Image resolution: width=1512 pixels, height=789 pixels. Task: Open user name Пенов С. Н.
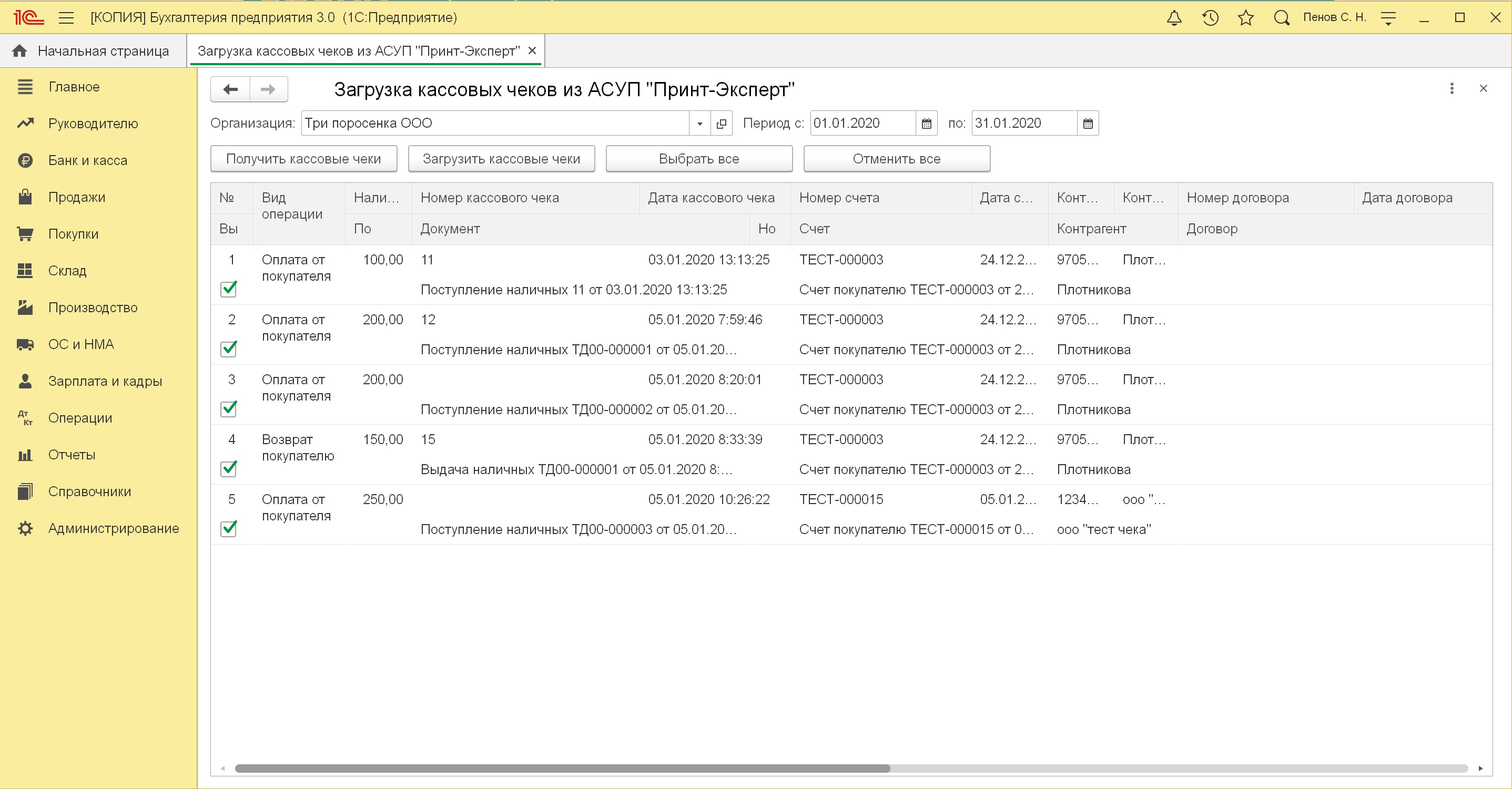(1335, 17)
